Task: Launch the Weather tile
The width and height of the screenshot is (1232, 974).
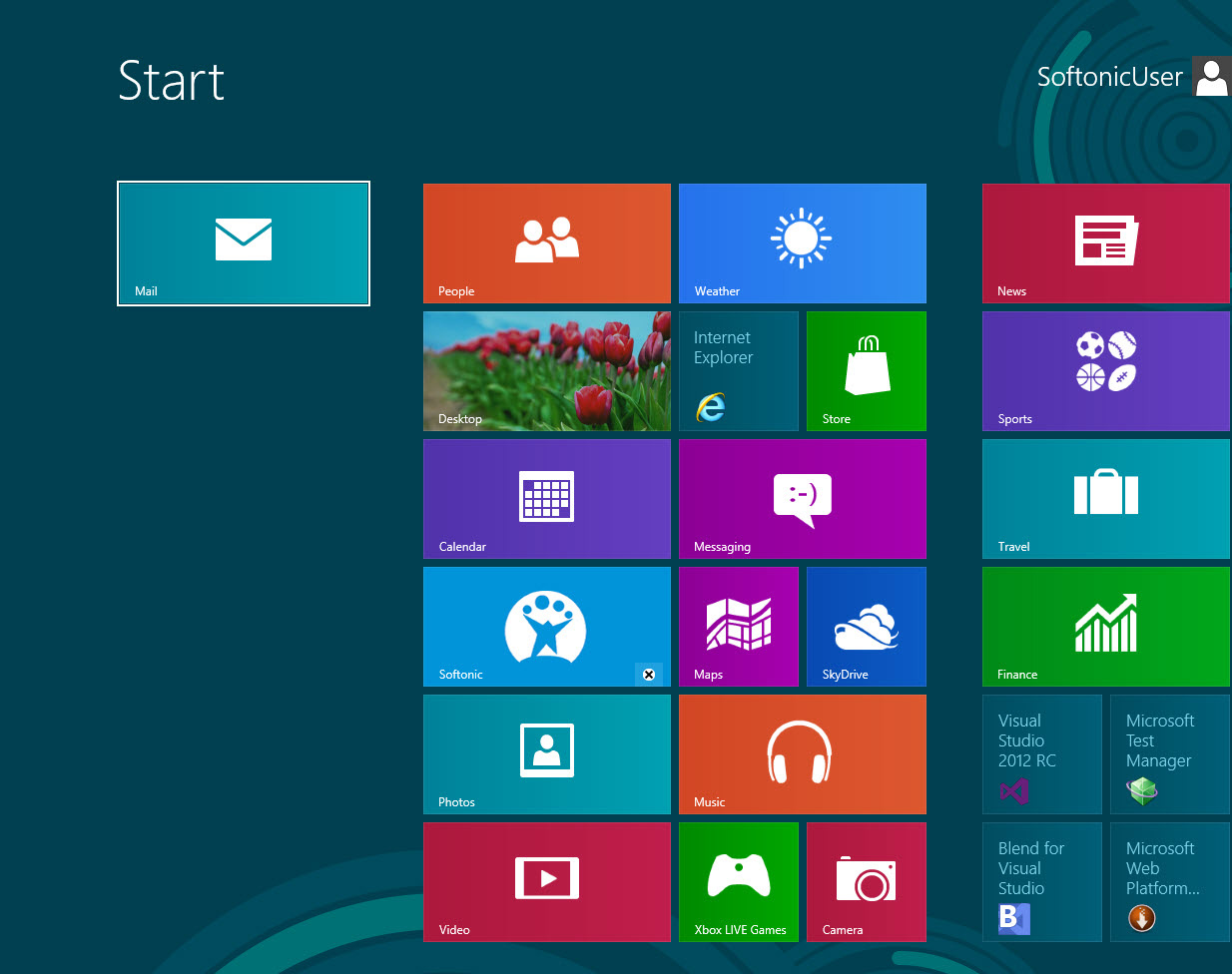Action: pos(803,243)
